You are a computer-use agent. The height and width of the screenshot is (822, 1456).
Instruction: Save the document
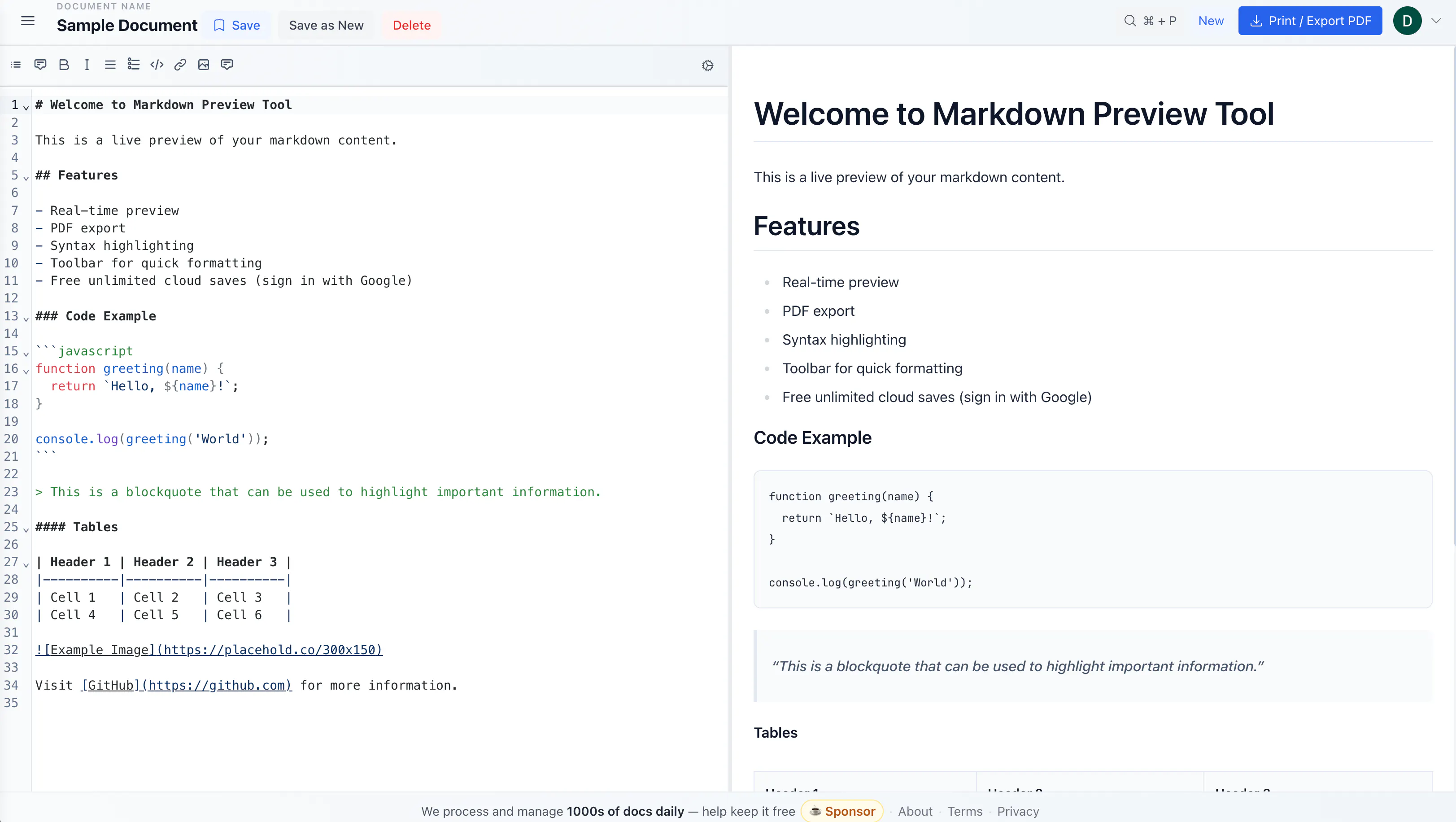click(x=237, y=26)
